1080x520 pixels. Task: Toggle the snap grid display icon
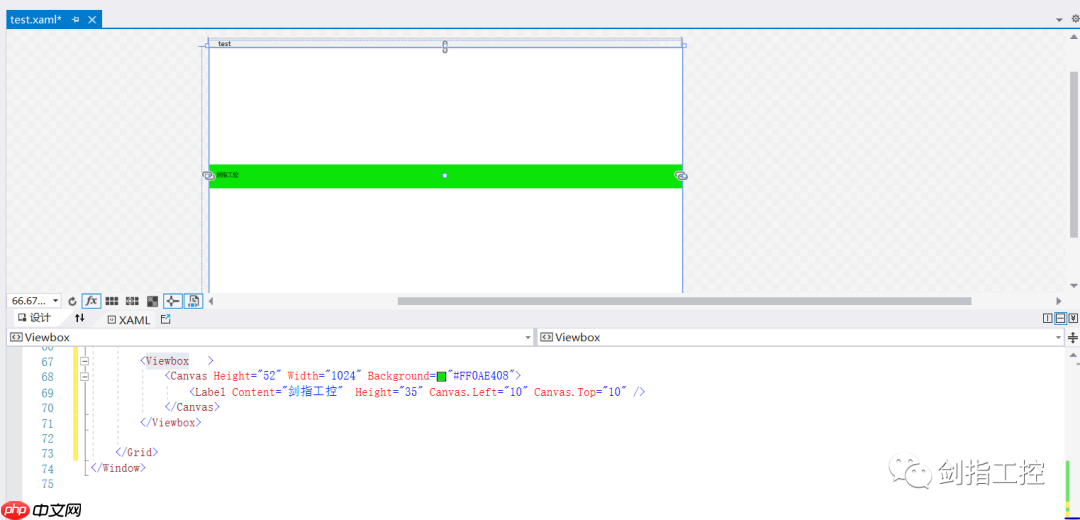tap(112, 301)
